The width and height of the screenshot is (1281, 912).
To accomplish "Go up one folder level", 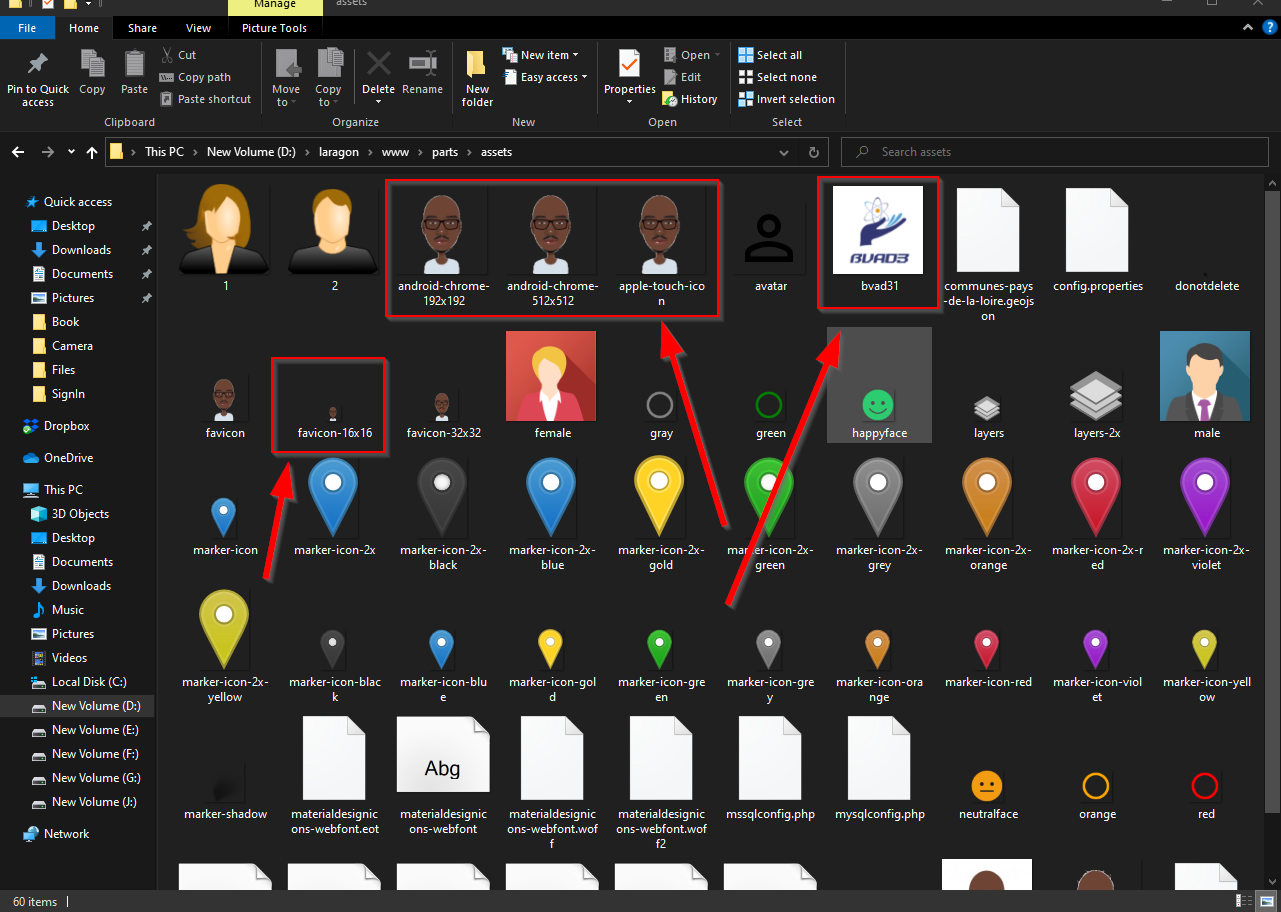I will point(93,152).
